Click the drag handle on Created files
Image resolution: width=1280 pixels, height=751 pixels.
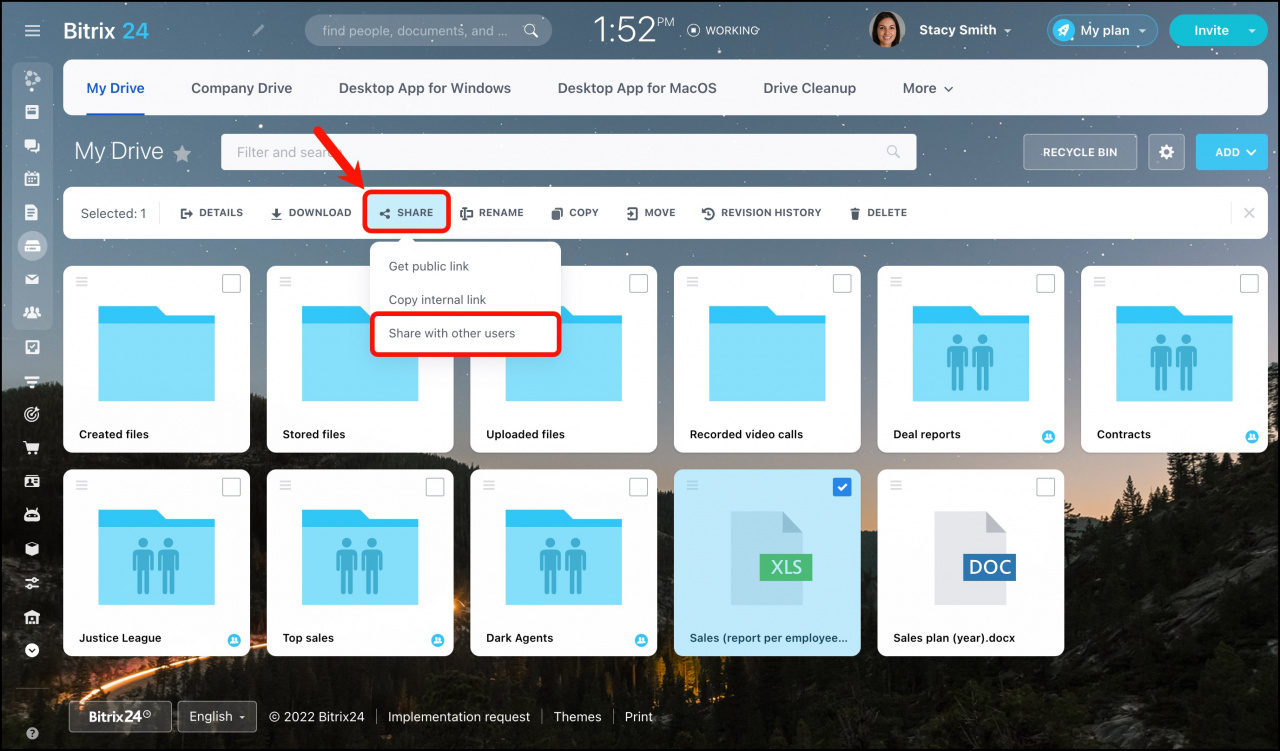click(82, 282)
